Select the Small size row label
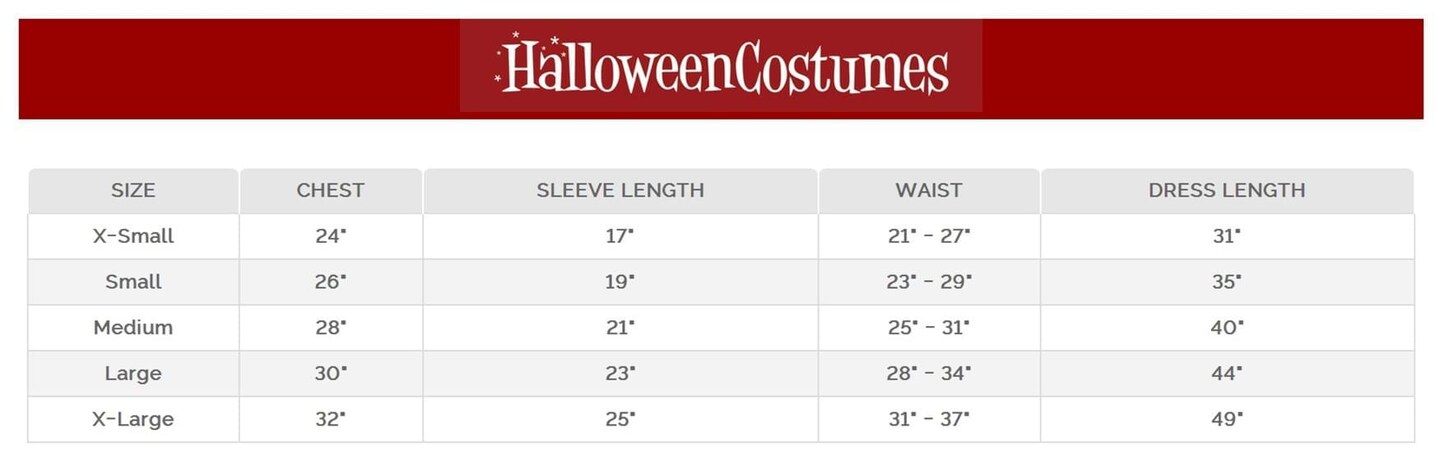This screenshot has height=470, width=1440. [x=133, y=282]
